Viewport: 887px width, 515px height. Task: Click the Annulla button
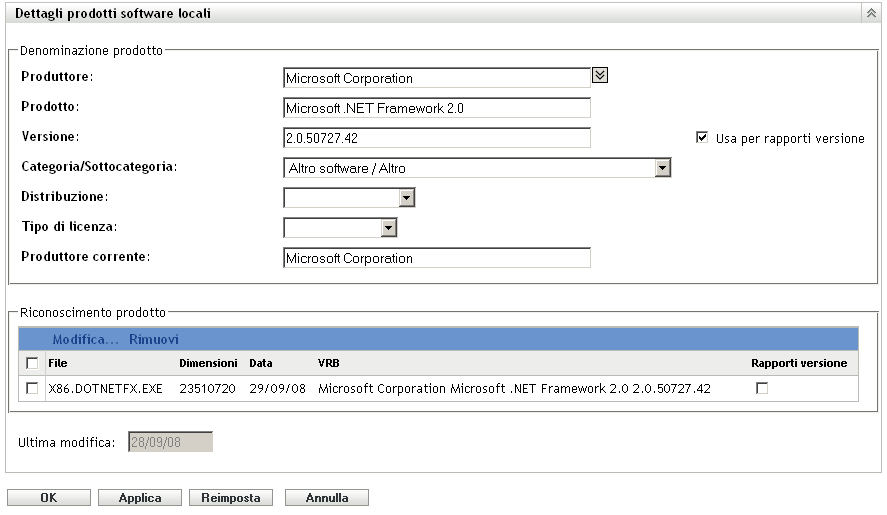(x=327, y=497)
